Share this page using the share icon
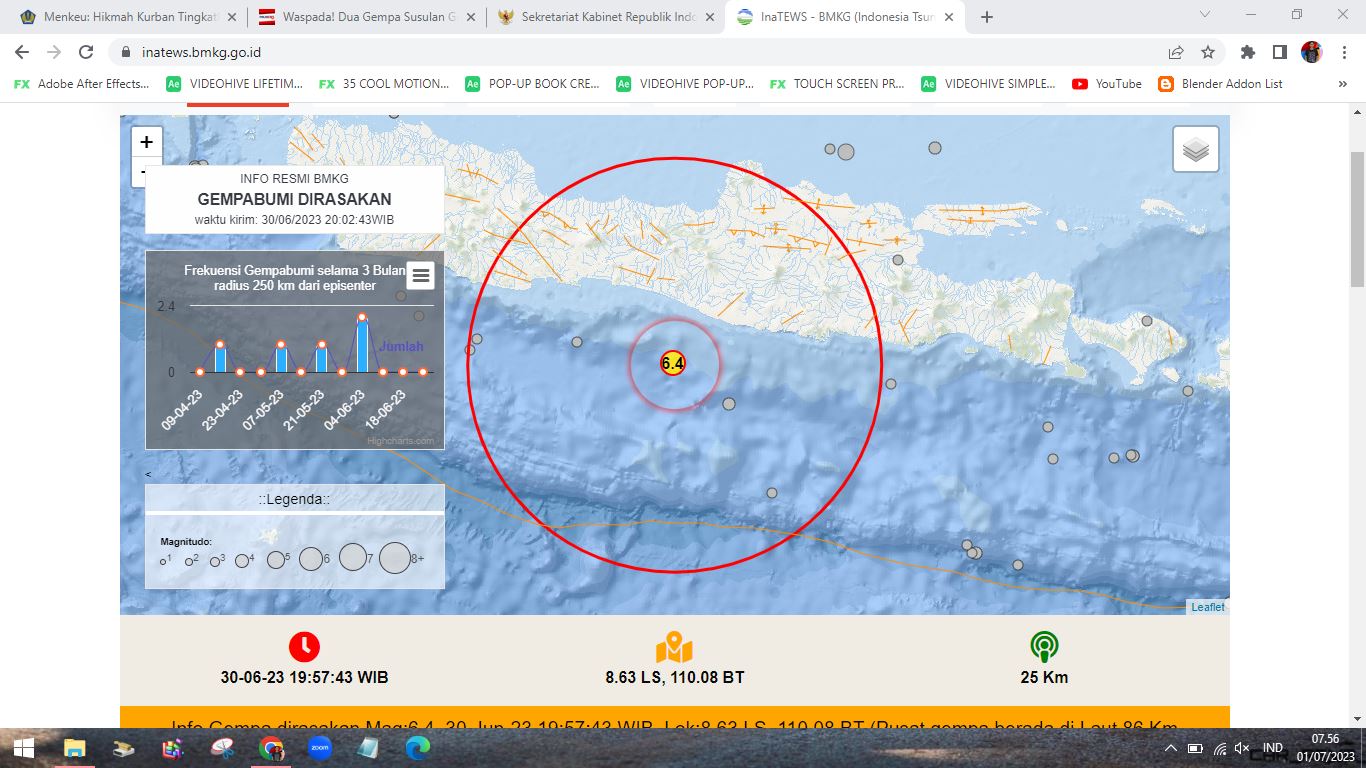This screenshot has height=768, width=1366. [1176, 52]
